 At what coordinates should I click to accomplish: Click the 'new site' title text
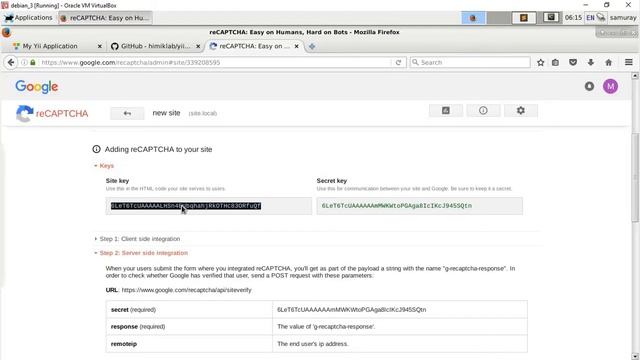point(166,113)
